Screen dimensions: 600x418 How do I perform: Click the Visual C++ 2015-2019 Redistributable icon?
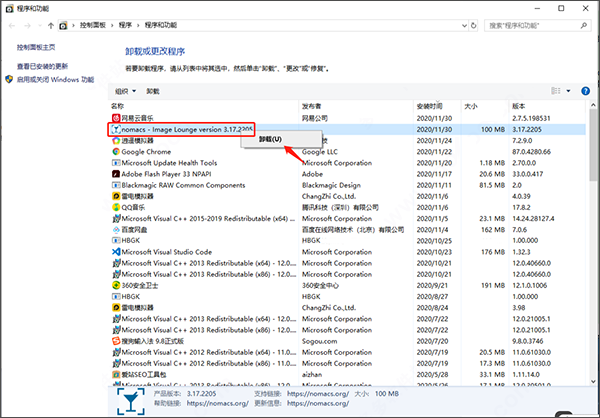tap(116, 219)
